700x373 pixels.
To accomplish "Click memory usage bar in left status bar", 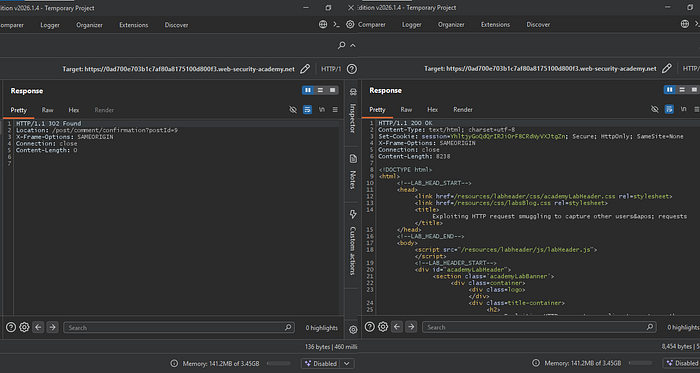I will point(278,364).
